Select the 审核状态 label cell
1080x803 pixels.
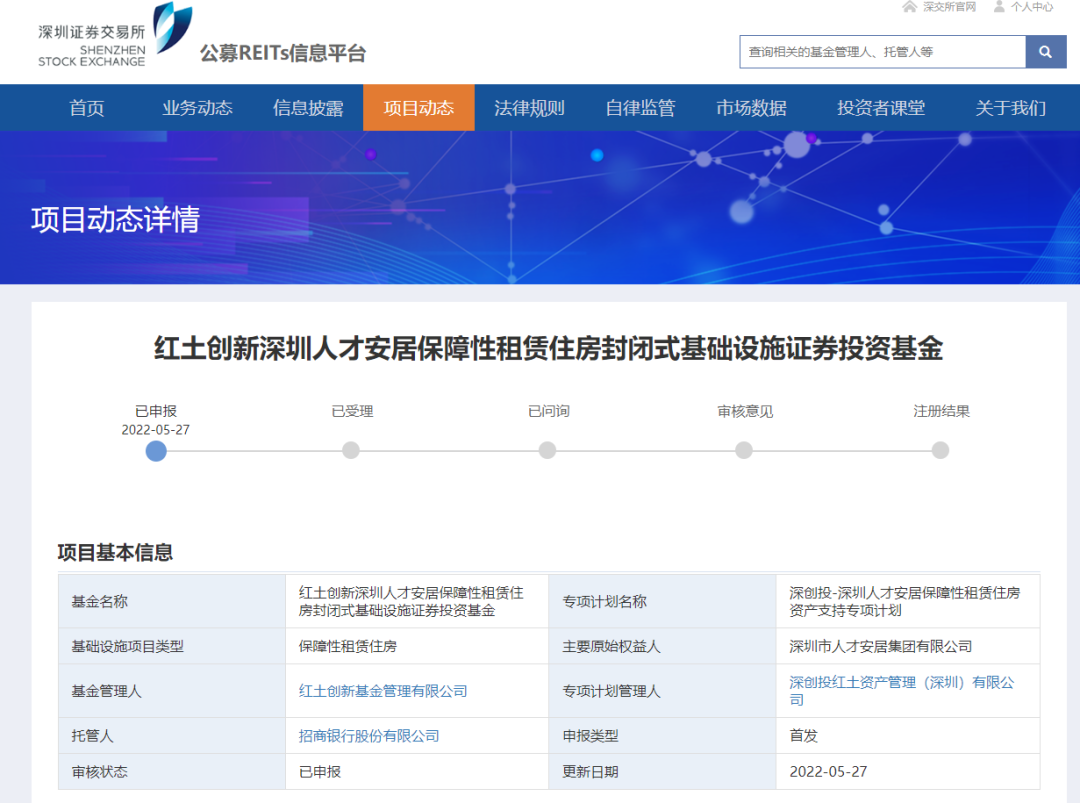point(172,771)
